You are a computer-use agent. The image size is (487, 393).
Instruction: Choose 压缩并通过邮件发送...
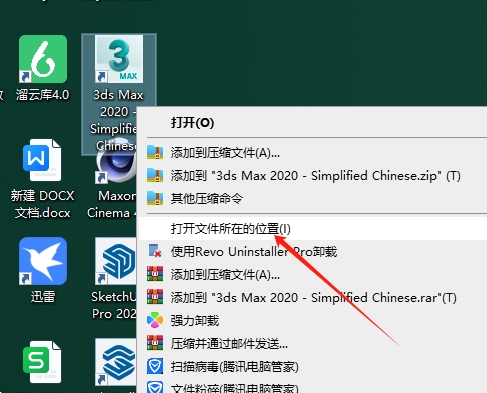point(312,343)
